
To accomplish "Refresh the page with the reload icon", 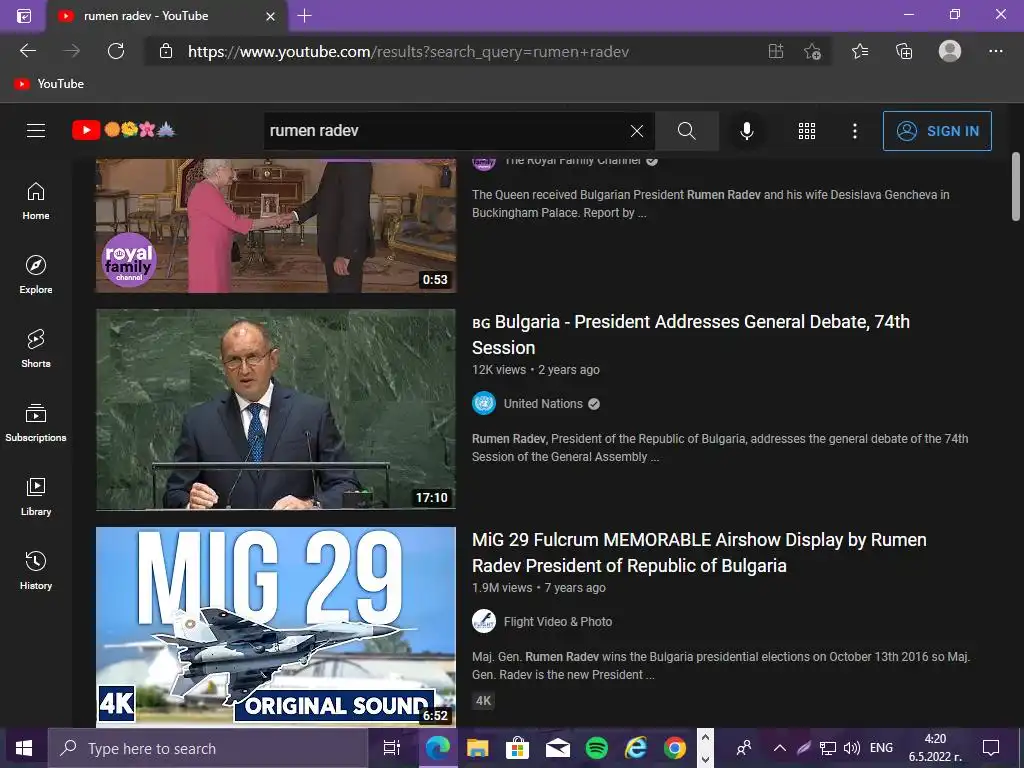I will point(116,51).
